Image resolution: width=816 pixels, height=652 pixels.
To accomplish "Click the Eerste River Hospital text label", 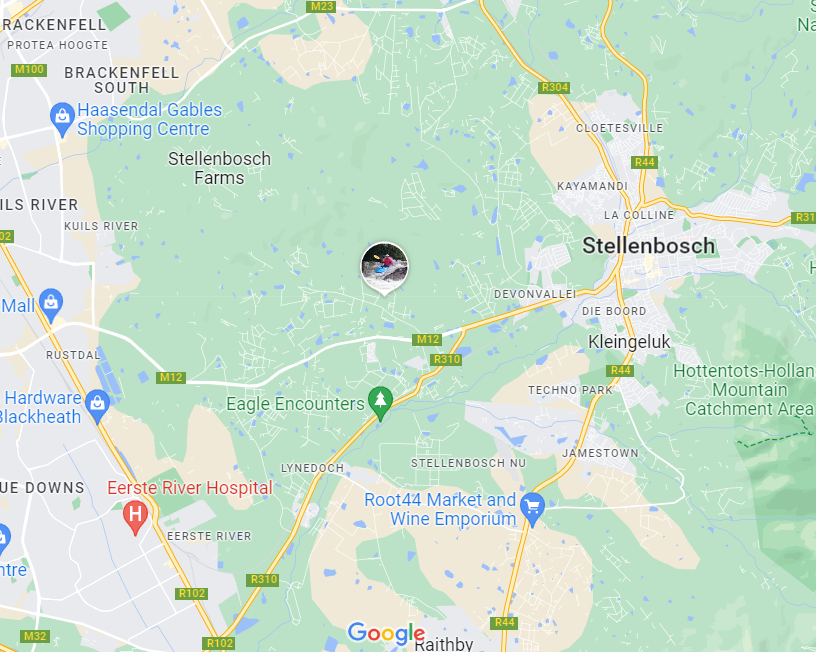I will coord(190,488).
